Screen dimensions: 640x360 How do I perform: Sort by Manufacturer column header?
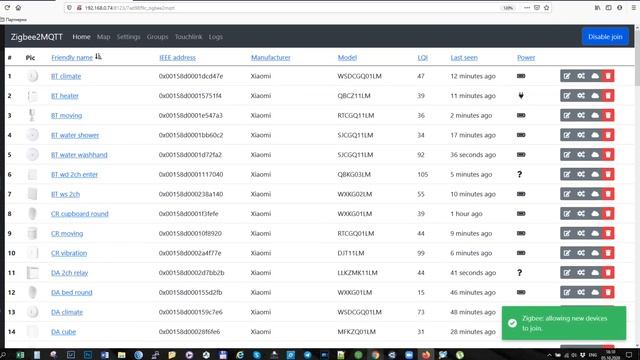pyautogui.click(x=271, y=58)
